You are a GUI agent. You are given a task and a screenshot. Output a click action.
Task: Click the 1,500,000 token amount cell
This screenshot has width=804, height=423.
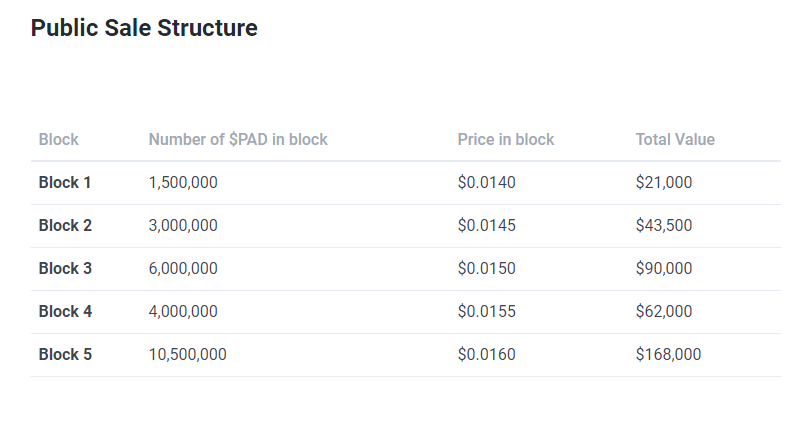pos(183,183)
